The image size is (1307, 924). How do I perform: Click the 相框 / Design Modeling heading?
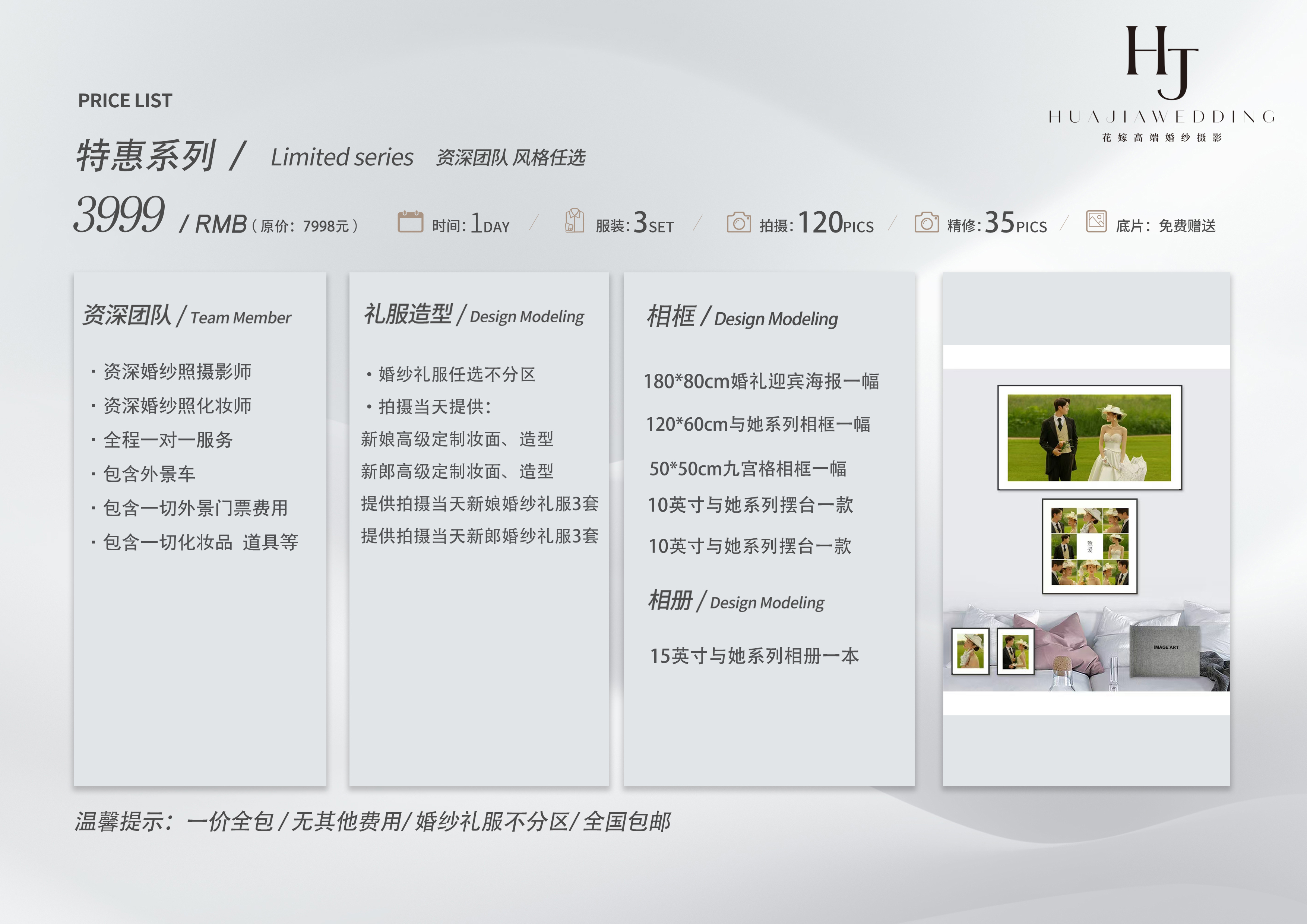pyautogui.click(x=742, y=317)
